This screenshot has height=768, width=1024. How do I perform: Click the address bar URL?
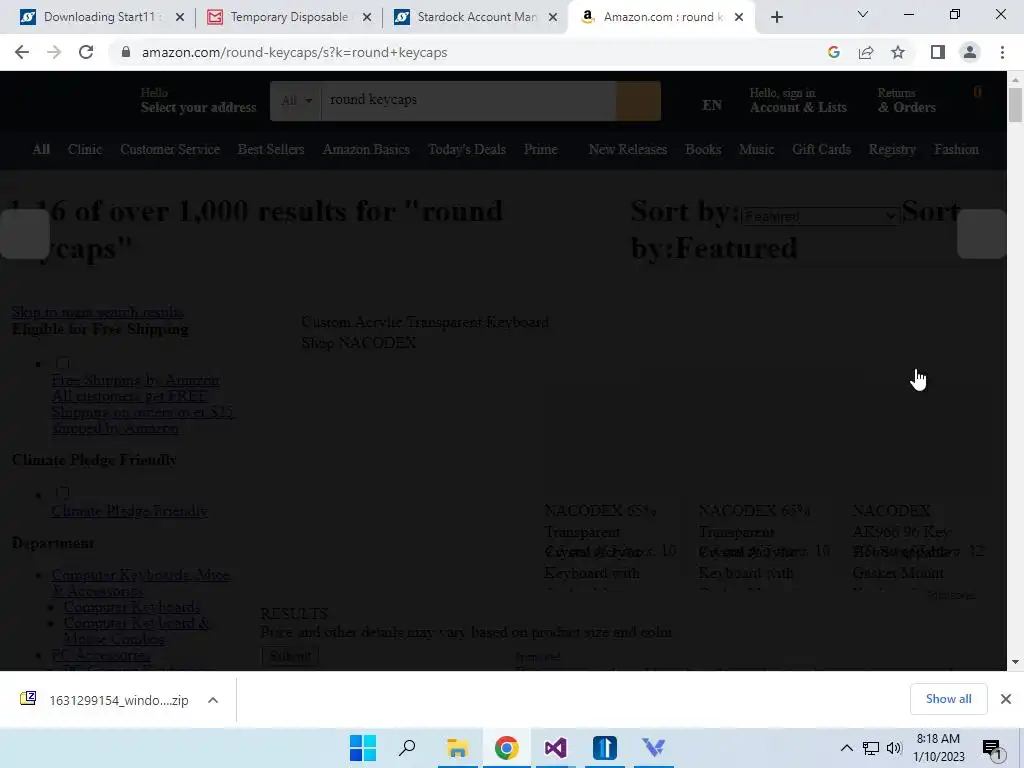point(294,52)
